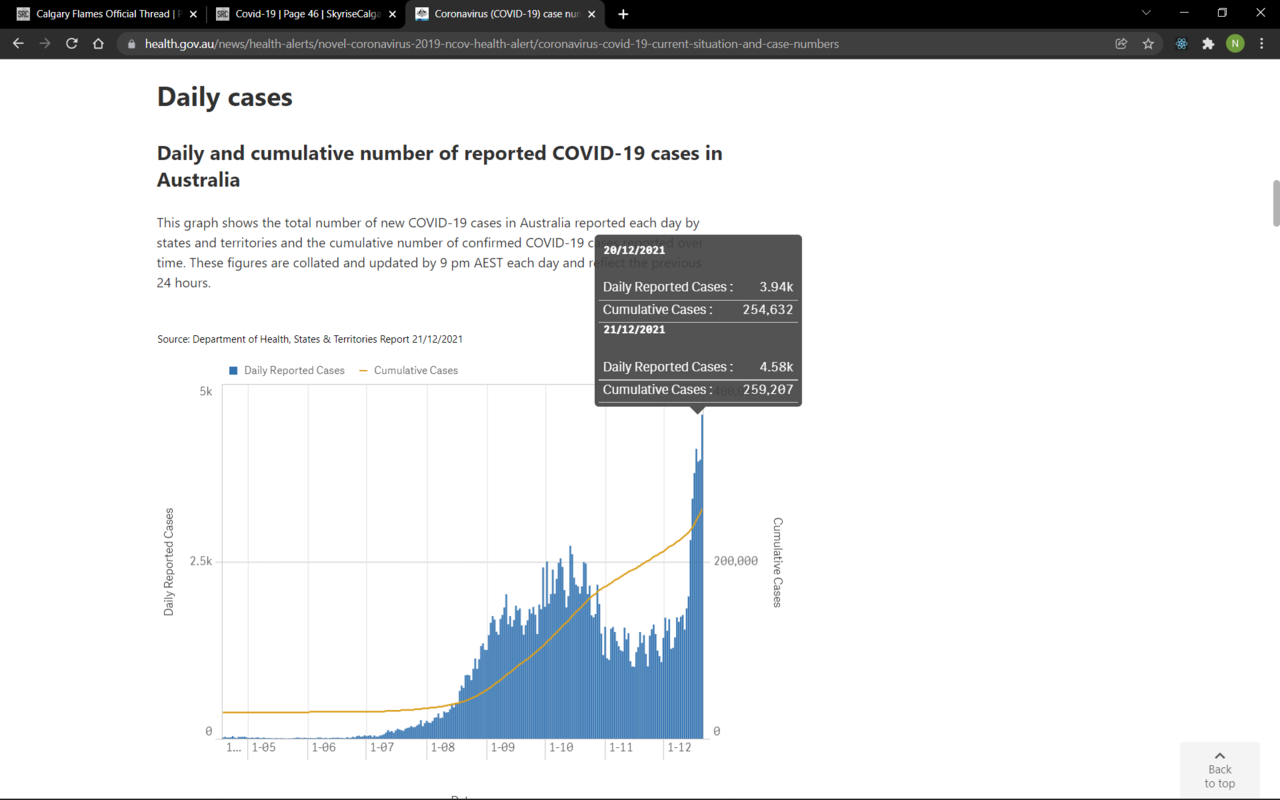The height and width of the screenshot is (800, 1280).
Task: Click the Back to top button
Action: tap(1219, 770)
